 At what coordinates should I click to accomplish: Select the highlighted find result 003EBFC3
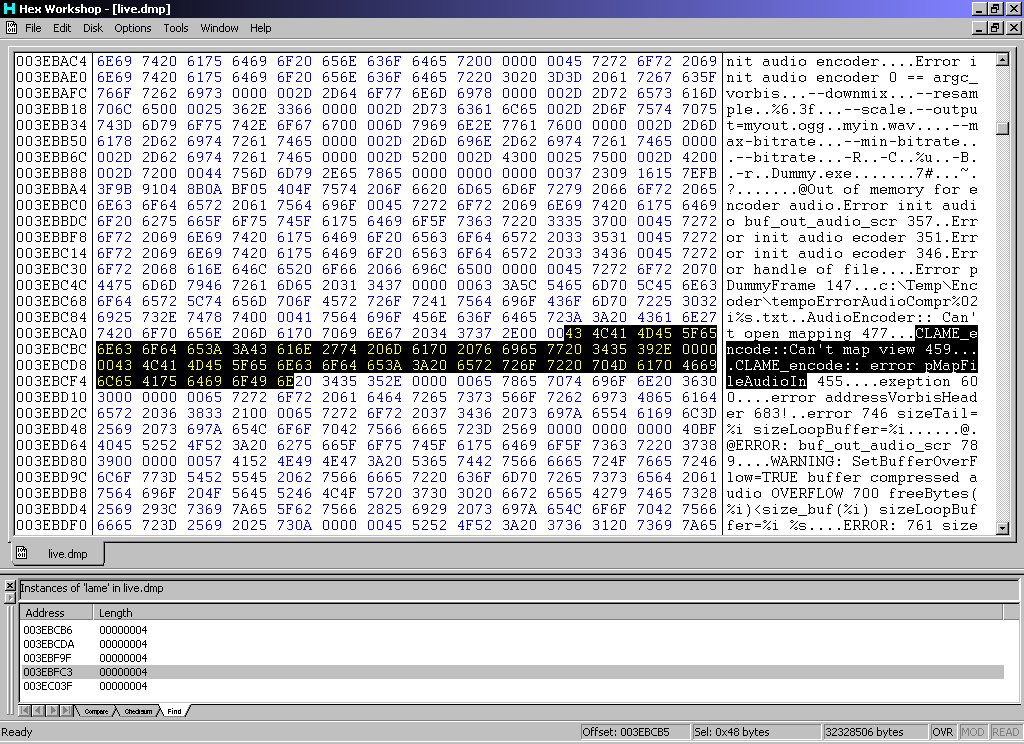coord(512,672)
